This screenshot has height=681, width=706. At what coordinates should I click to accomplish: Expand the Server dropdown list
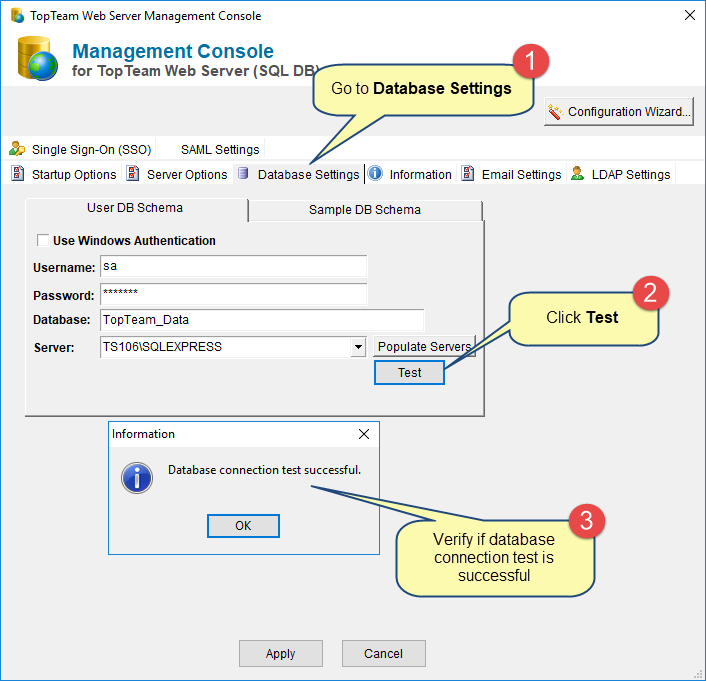click(358, 347)
